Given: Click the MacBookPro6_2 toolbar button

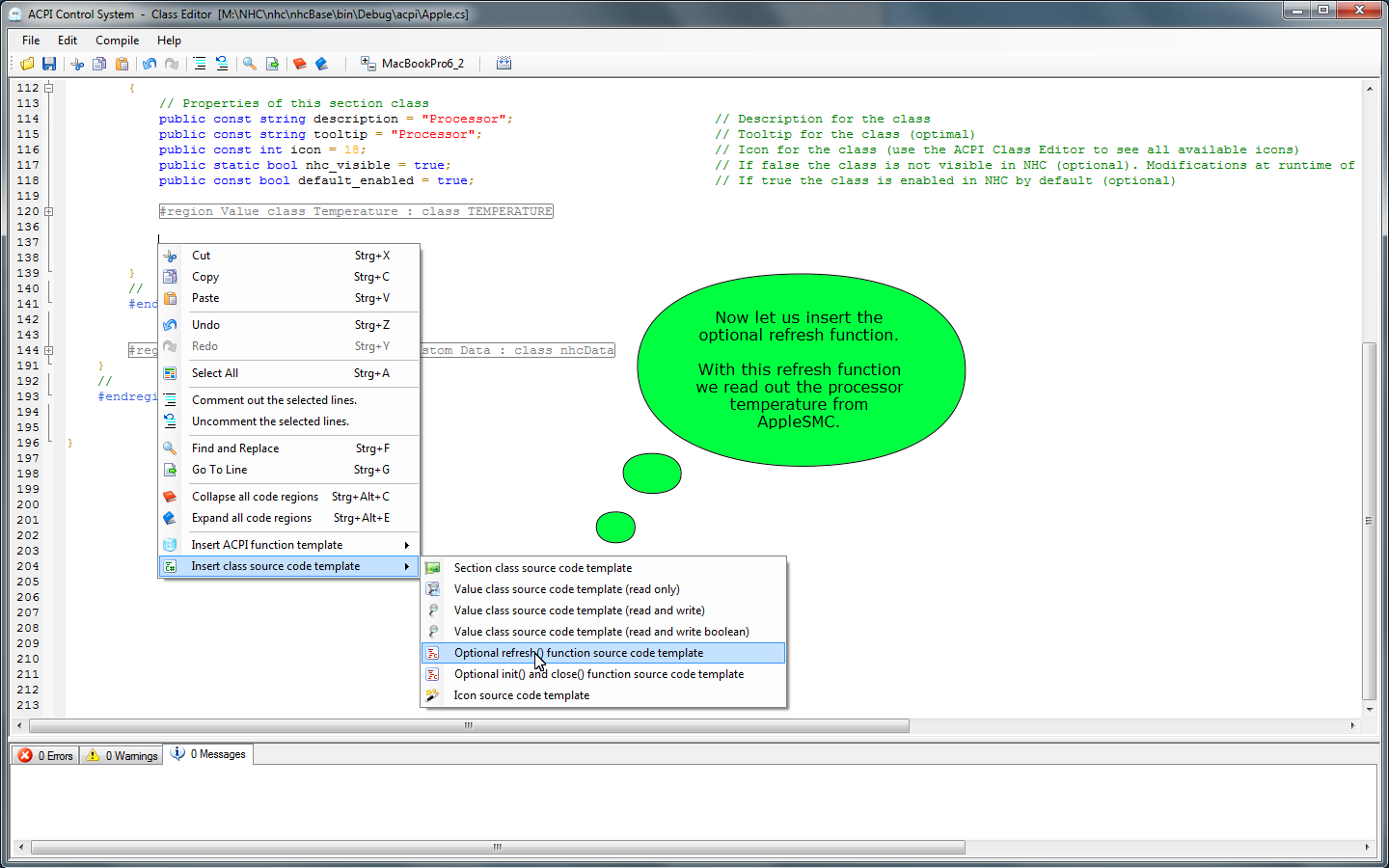Looking at the screenshot, I should point(412,64).
